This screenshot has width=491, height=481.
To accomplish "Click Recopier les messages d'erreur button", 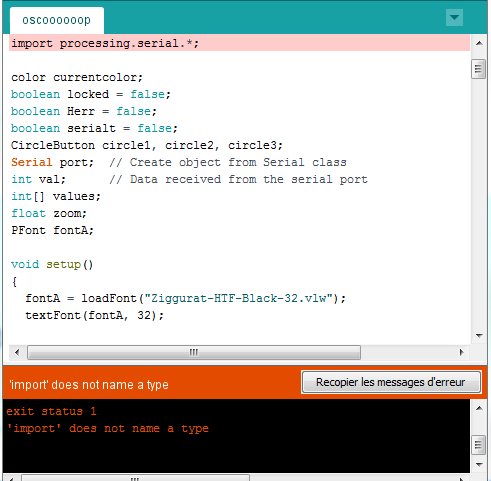I will click(x=391, y=382).
